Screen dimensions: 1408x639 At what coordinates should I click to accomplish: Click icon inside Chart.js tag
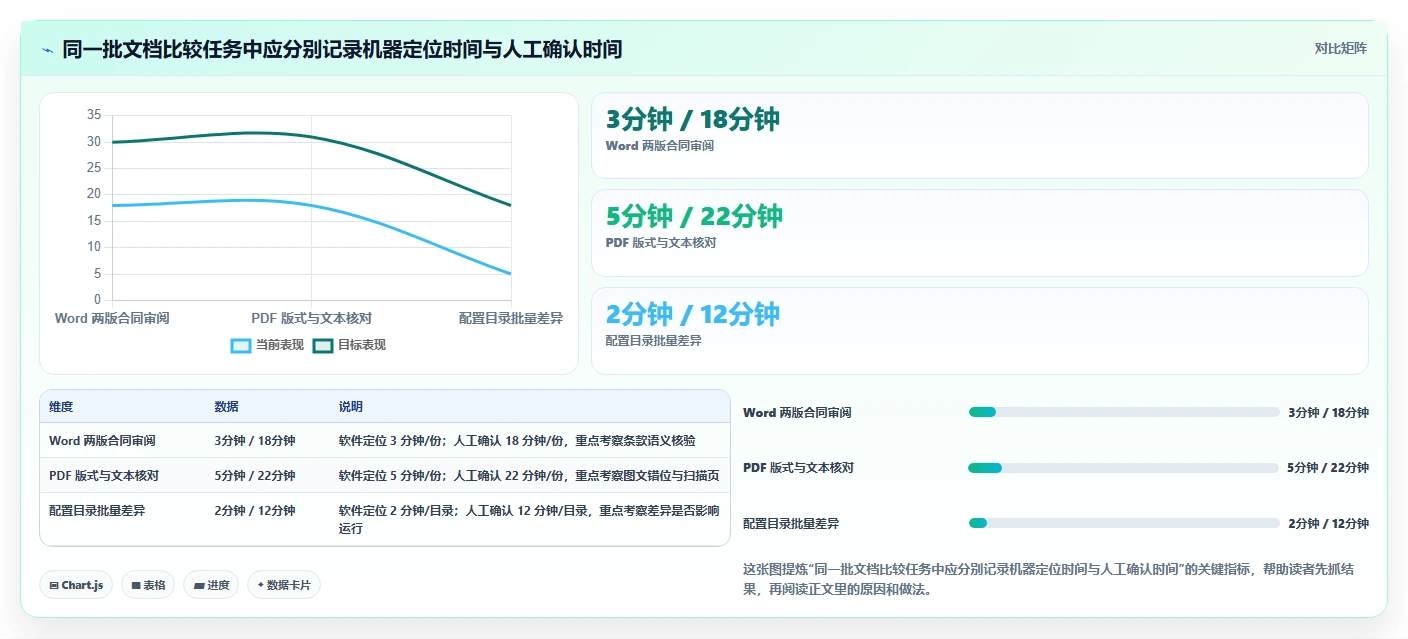point(53,585)
